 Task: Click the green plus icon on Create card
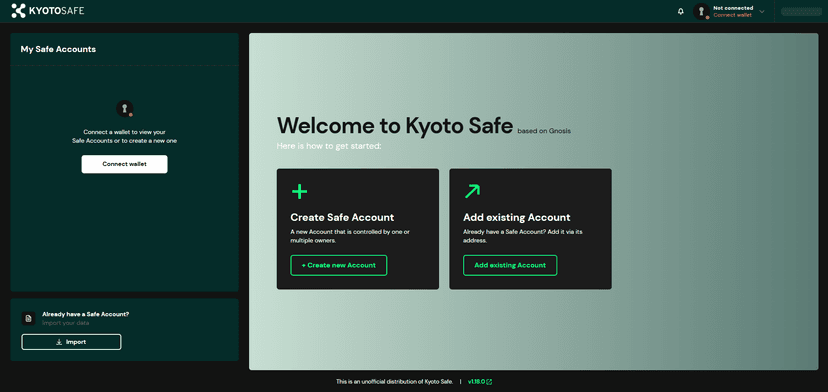coord(299,191)
